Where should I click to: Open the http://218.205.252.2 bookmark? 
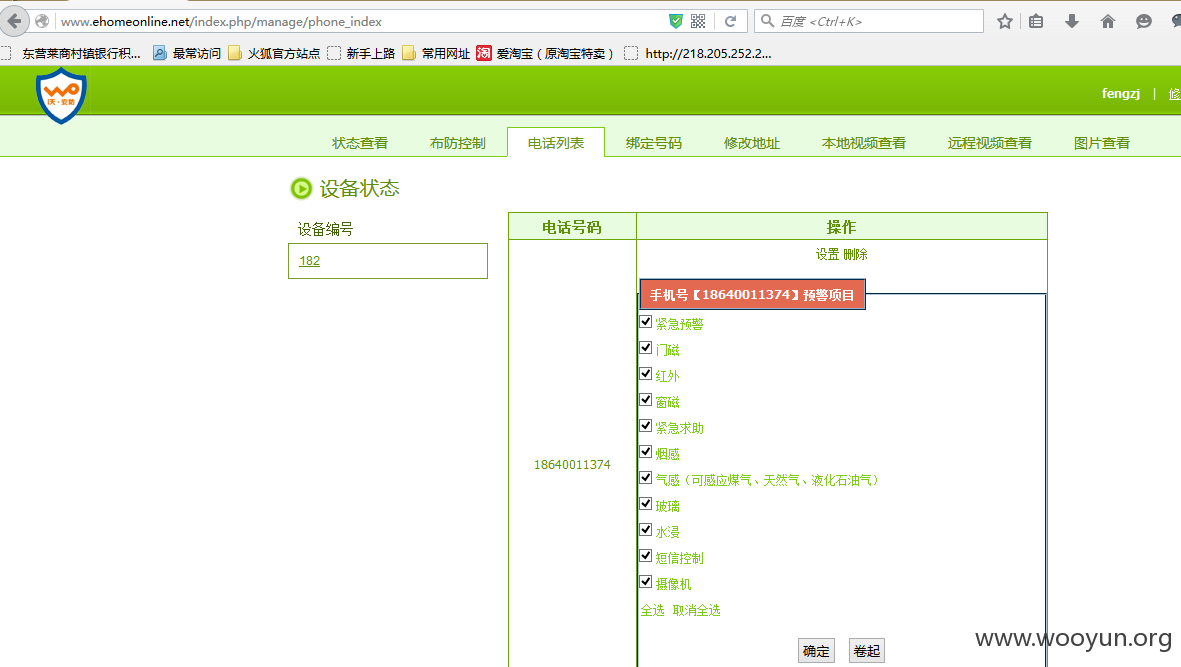(698, 53)
